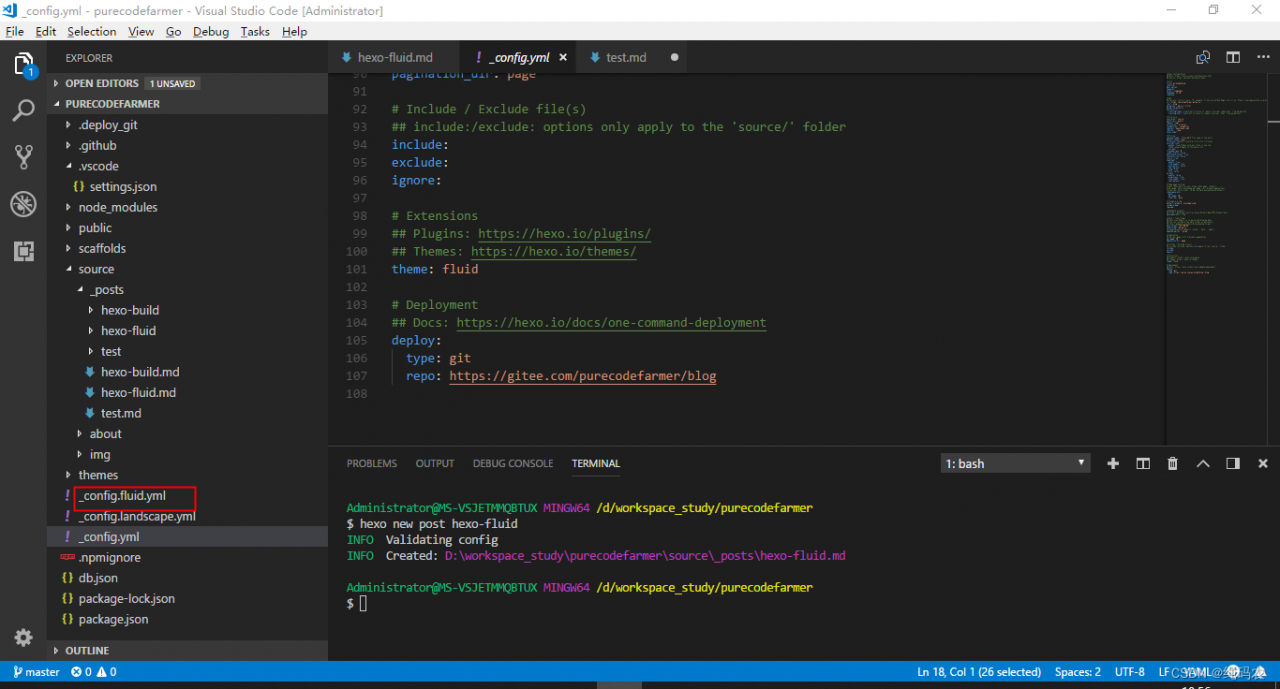This screenshot has width=1280, height=689.
Task: Open package.json in the explorer
Action: coord(113,619)
